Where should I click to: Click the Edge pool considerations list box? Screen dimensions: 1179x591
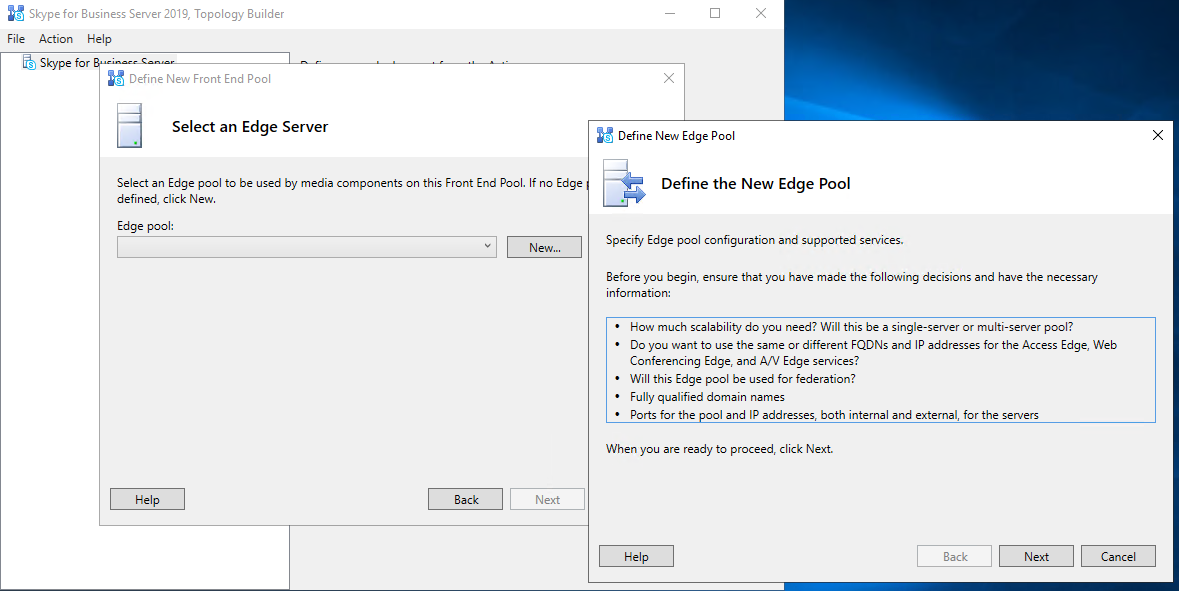click(880, 370)
